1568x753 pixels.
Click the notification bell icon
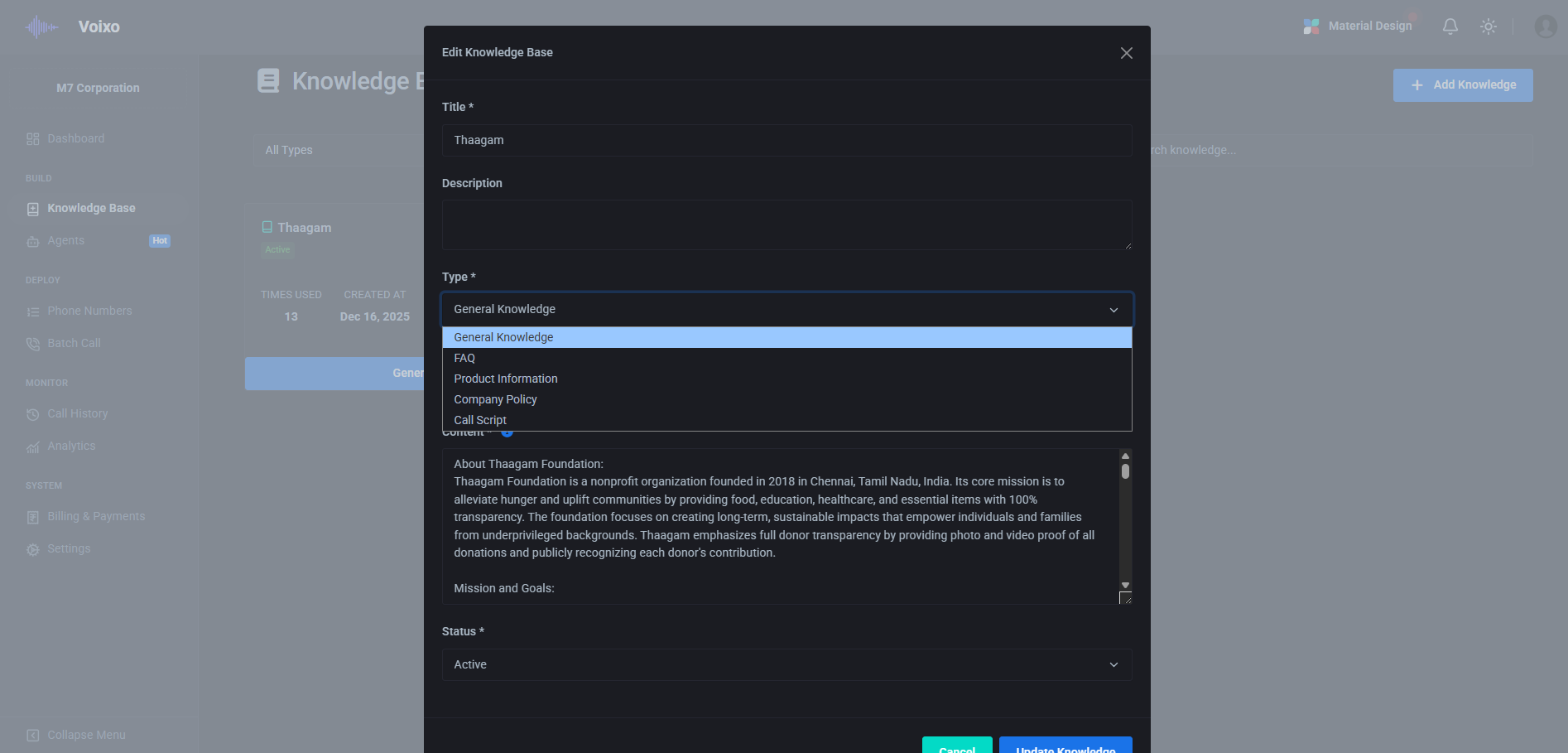tap(1450, 26)
